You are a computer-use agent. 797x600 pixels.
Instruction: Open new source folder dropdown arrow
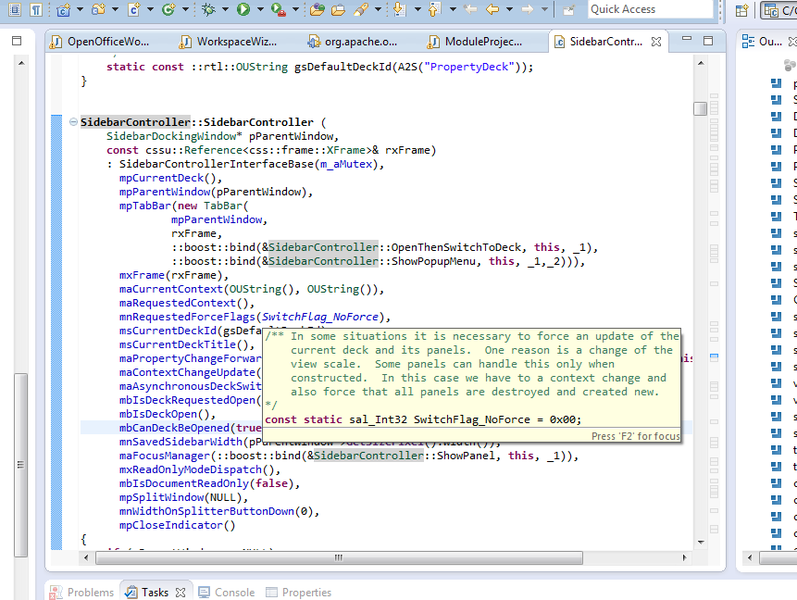(115, 9)
